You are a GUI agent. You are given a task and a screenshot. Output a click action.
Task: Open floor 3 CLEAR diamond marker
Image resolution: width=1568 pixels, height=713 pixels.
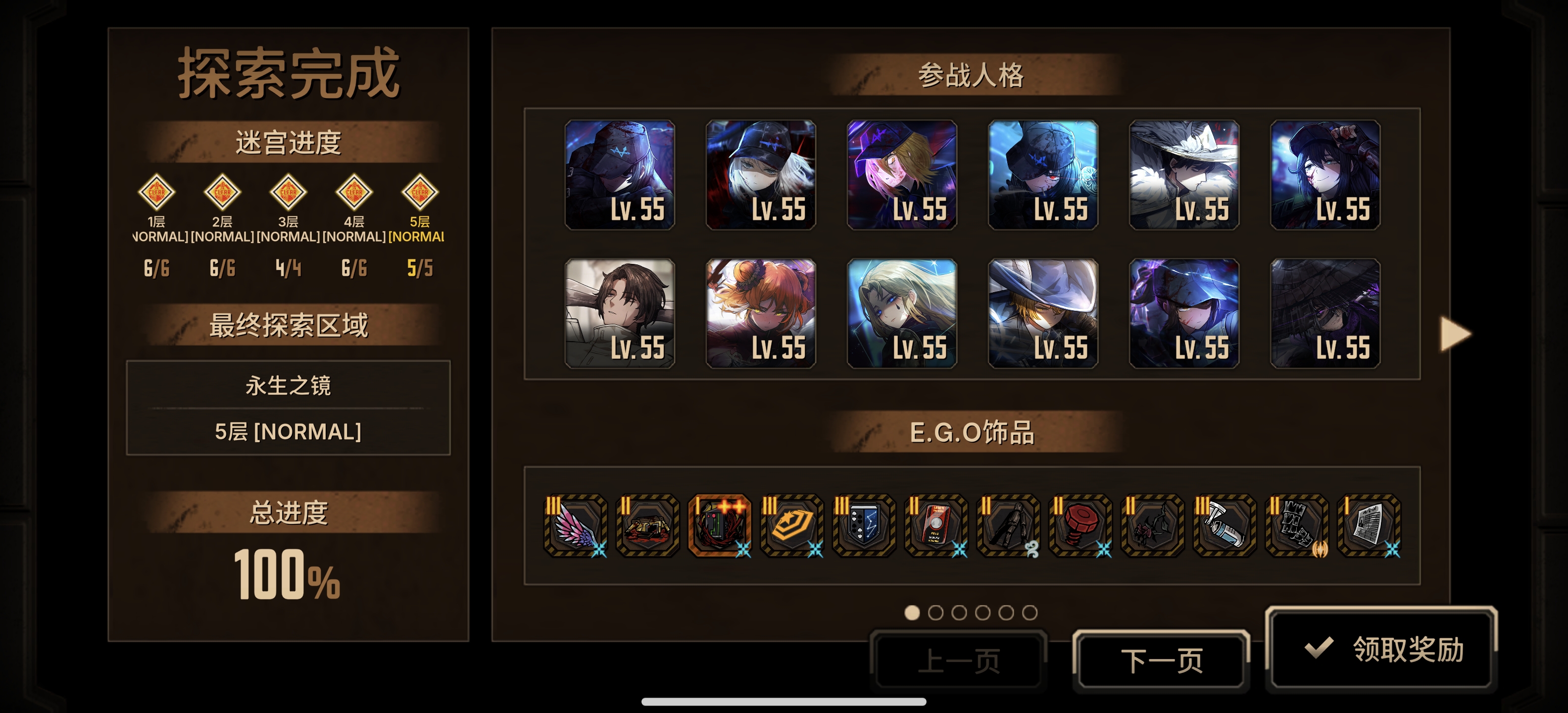pos(288,193)
